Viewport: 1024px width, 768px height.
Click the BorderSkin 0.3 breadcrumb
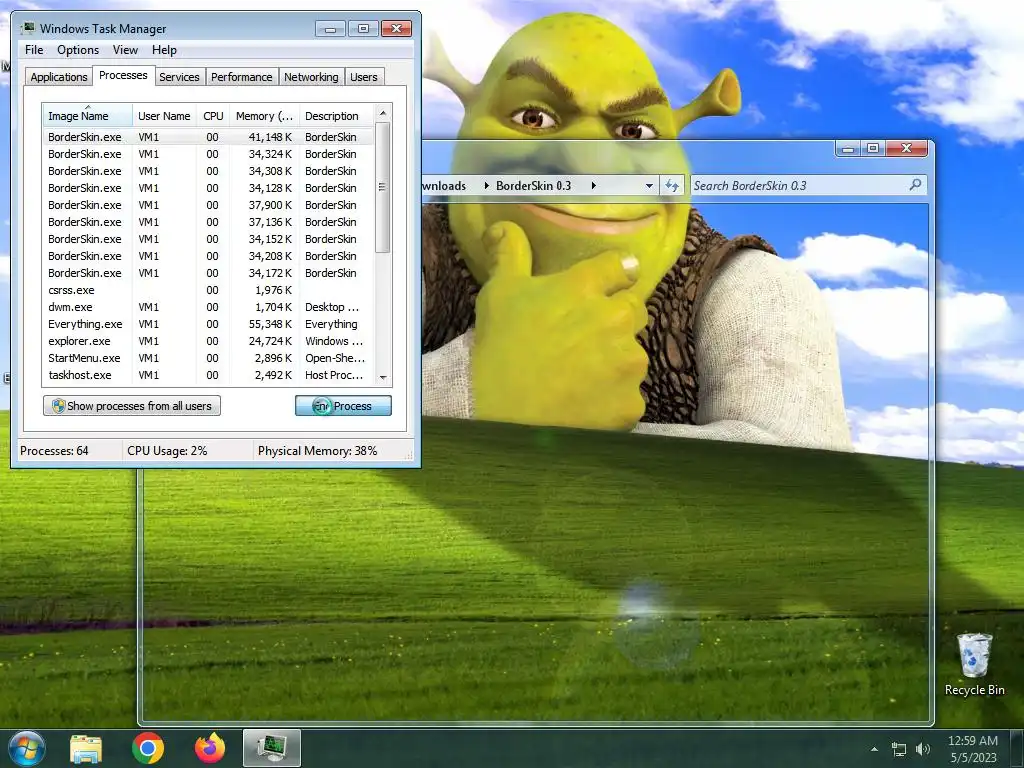(x=534, y=185)
